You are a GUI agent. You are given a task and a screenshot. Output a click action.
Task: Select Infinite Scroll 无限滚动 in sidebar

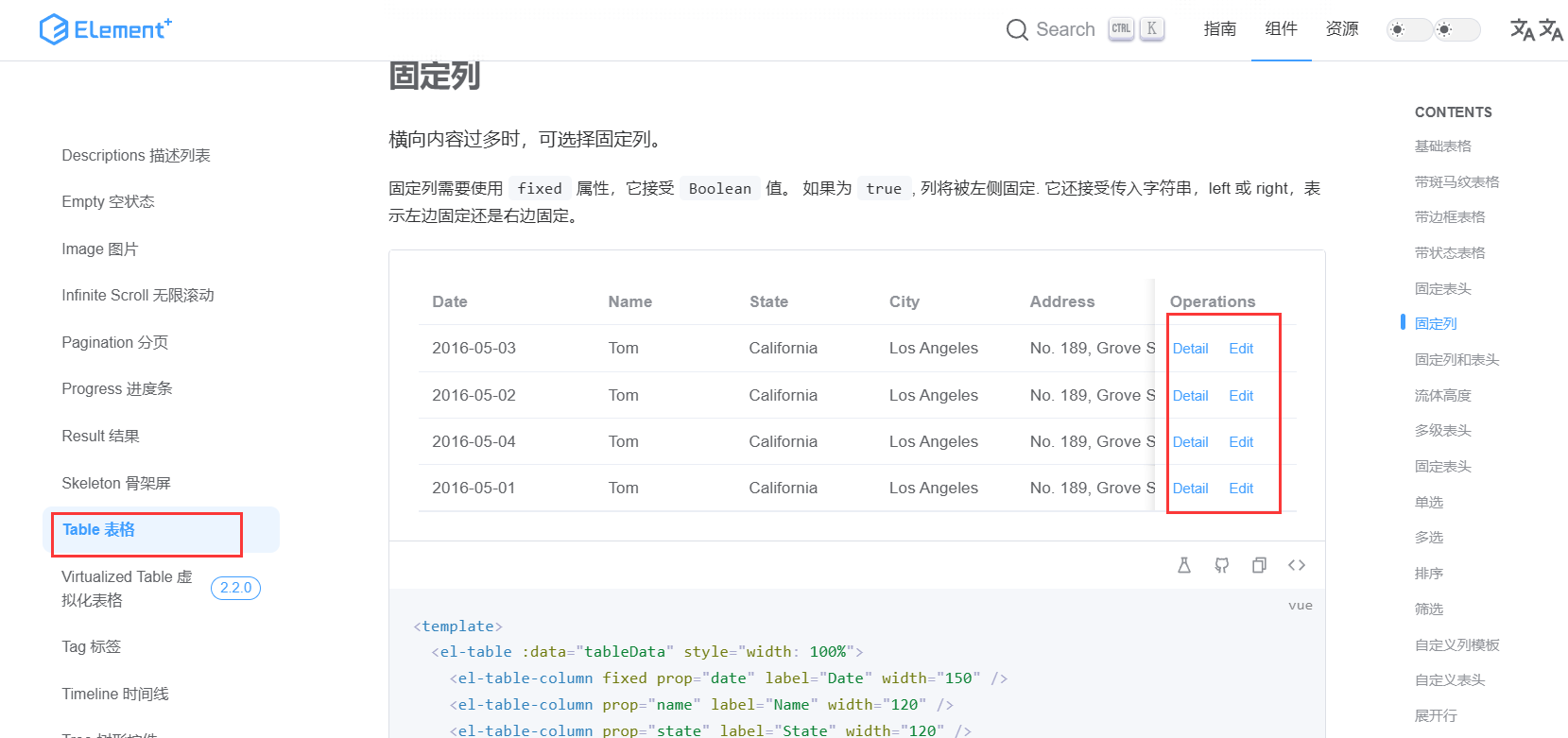click(138, 295)
